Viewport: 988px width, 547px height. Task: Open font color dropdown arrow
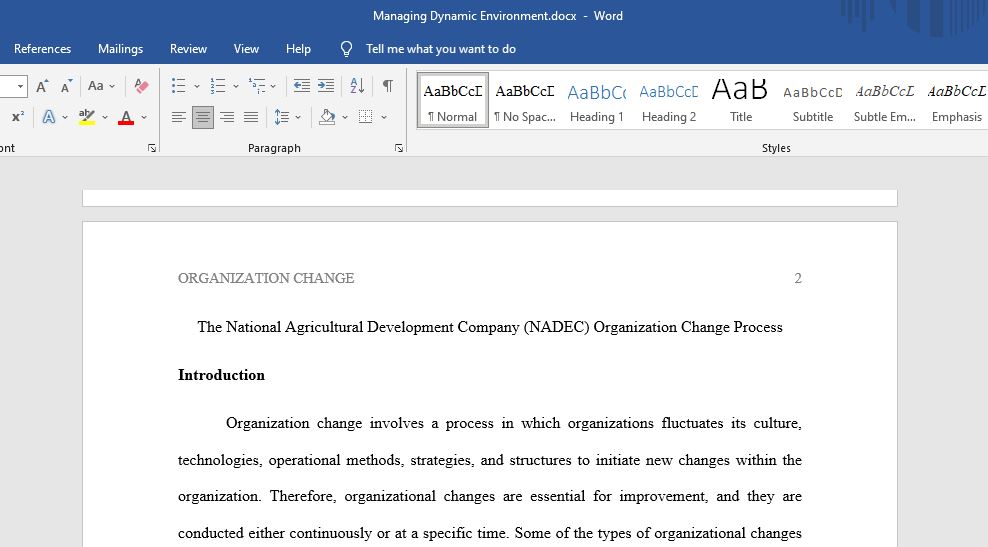coord(144,117)
